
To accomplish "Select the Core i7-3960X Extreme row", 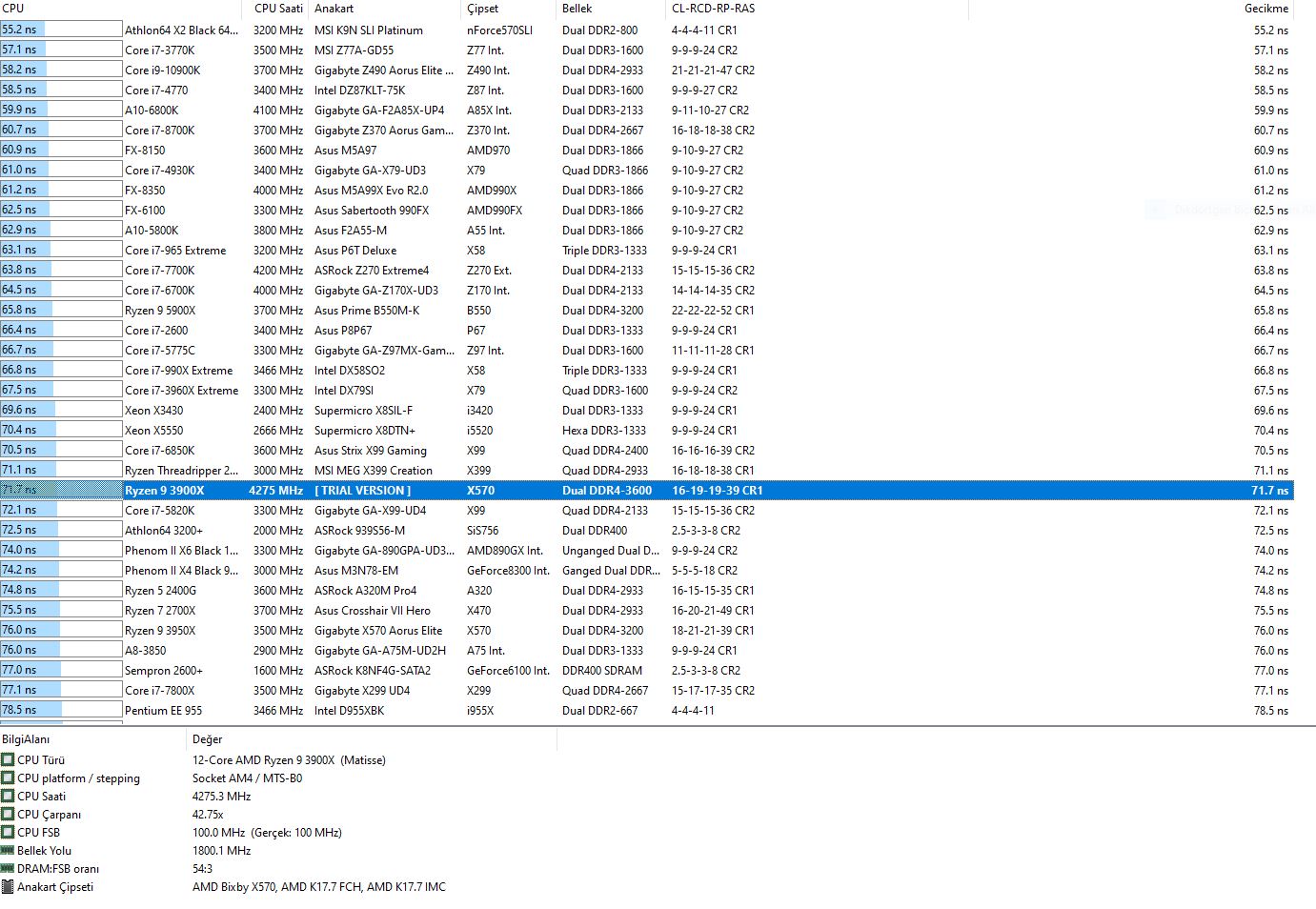I will [646, 390].
